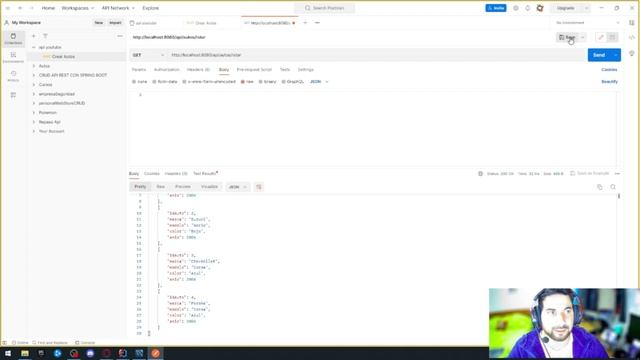Click the collections filter icon
This screenshot has height=360, width=640.
pos(45,36)
